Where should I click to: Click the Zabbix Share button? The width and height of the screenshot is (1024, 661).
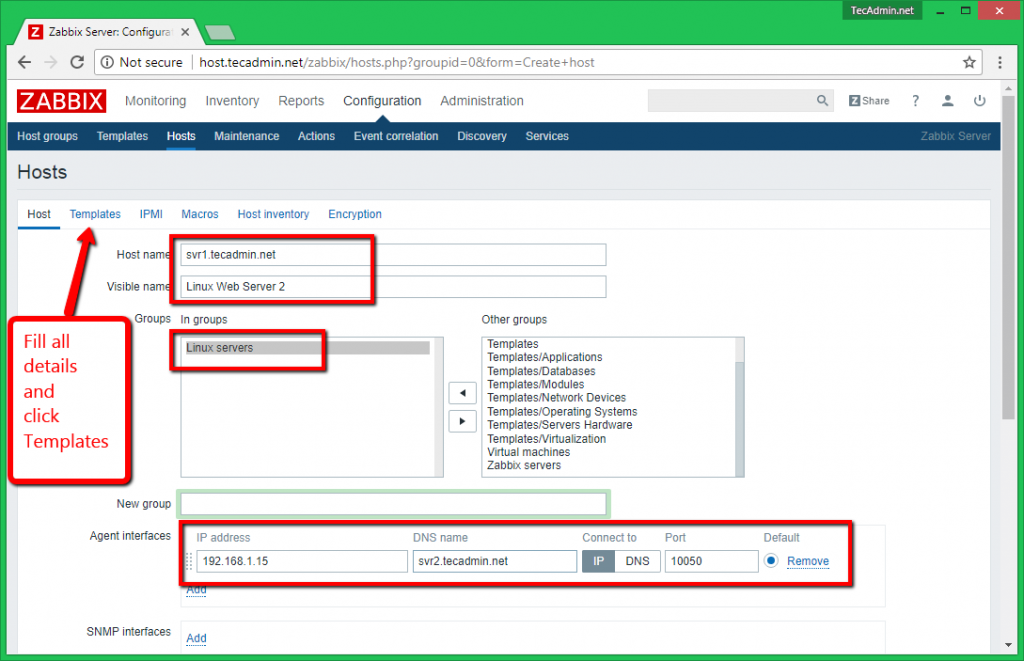click(869, 101)
